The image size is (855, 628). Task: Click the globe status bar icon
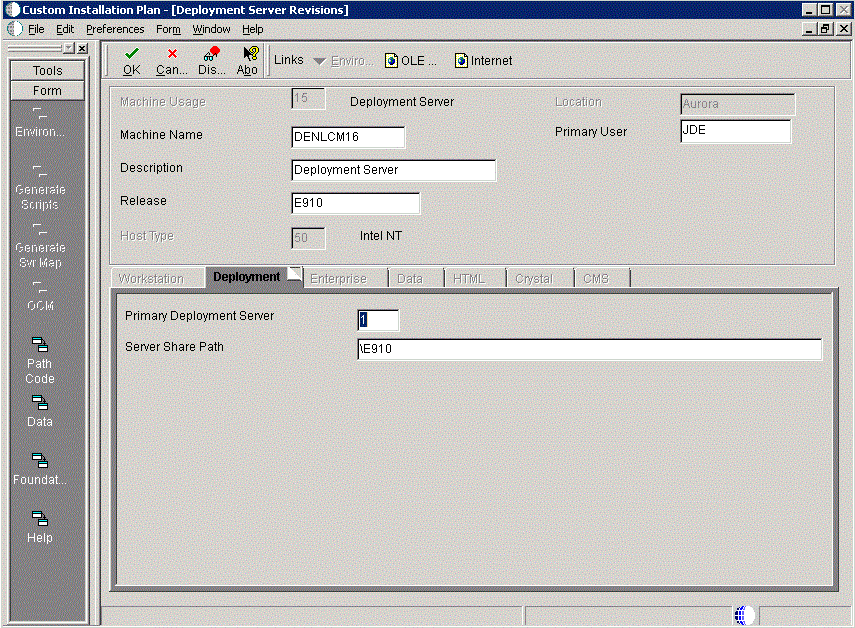point(744,615)
